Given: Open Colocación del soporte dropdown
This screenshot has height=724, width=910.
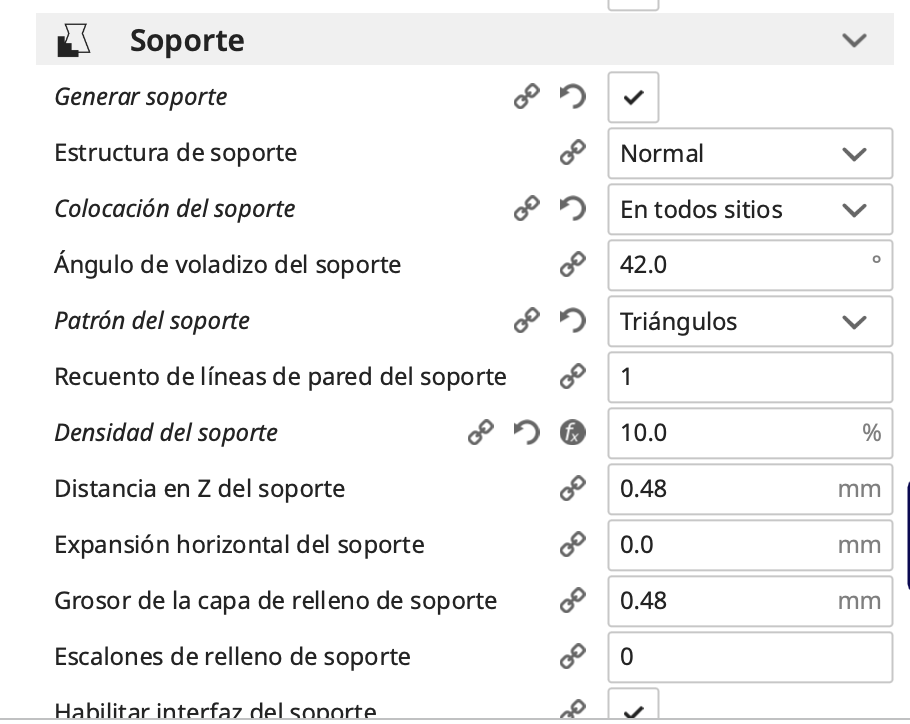Looking at the screenshot, I should (x=750, y=209).
